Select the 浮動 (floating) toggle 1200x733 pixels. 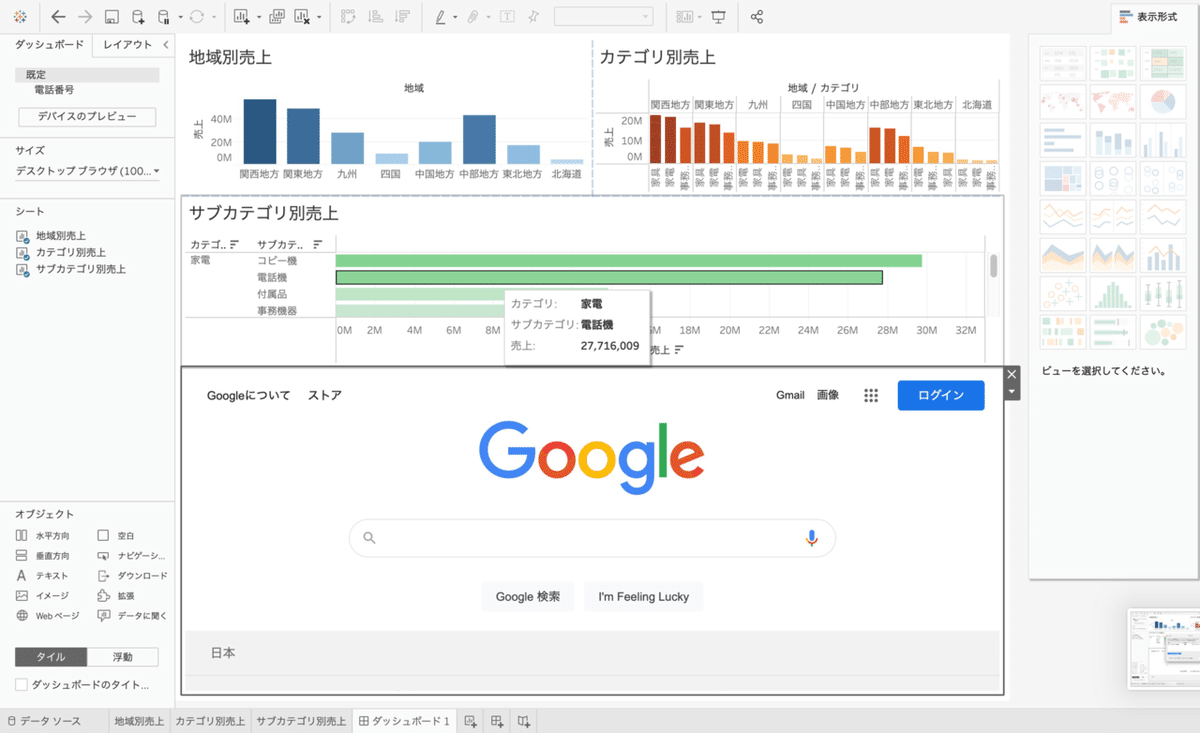click(x=122, y=657)
